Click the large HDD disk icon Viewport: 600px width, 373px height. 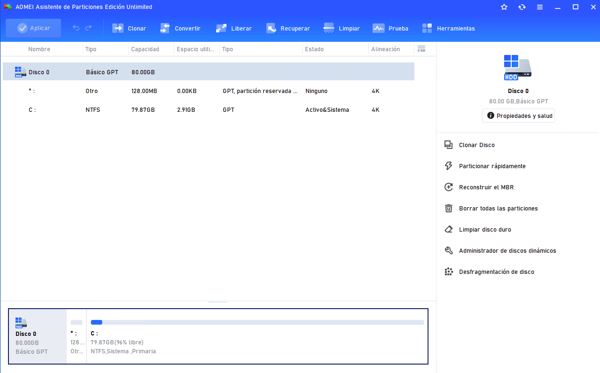pos(517,67)
